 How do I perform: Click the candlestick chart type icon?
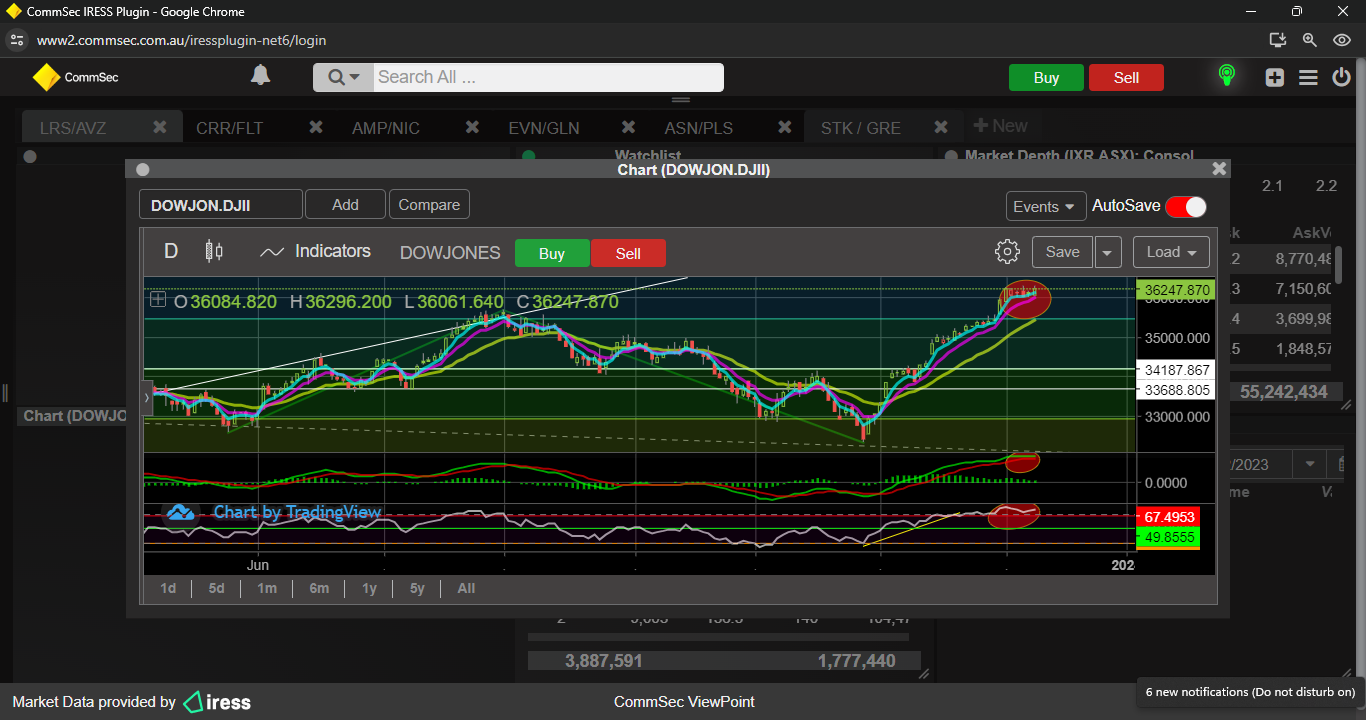point(213,252)
